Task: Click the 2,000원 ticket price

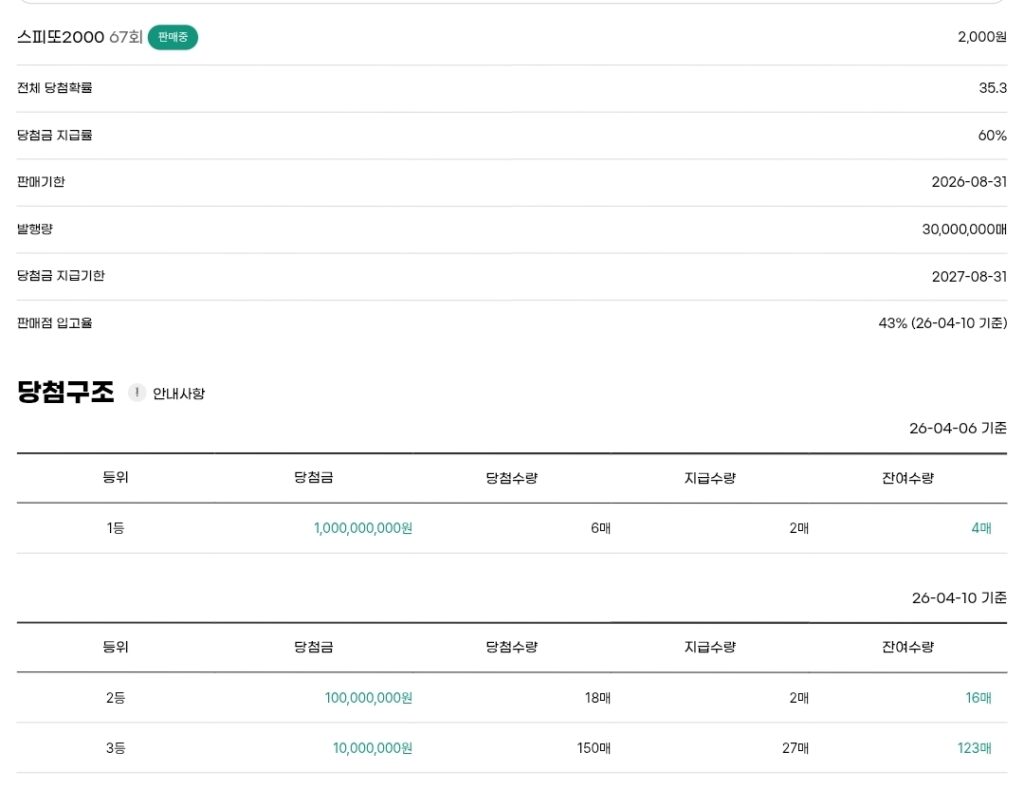Action: pyautogui.click(x=981, y=37)
